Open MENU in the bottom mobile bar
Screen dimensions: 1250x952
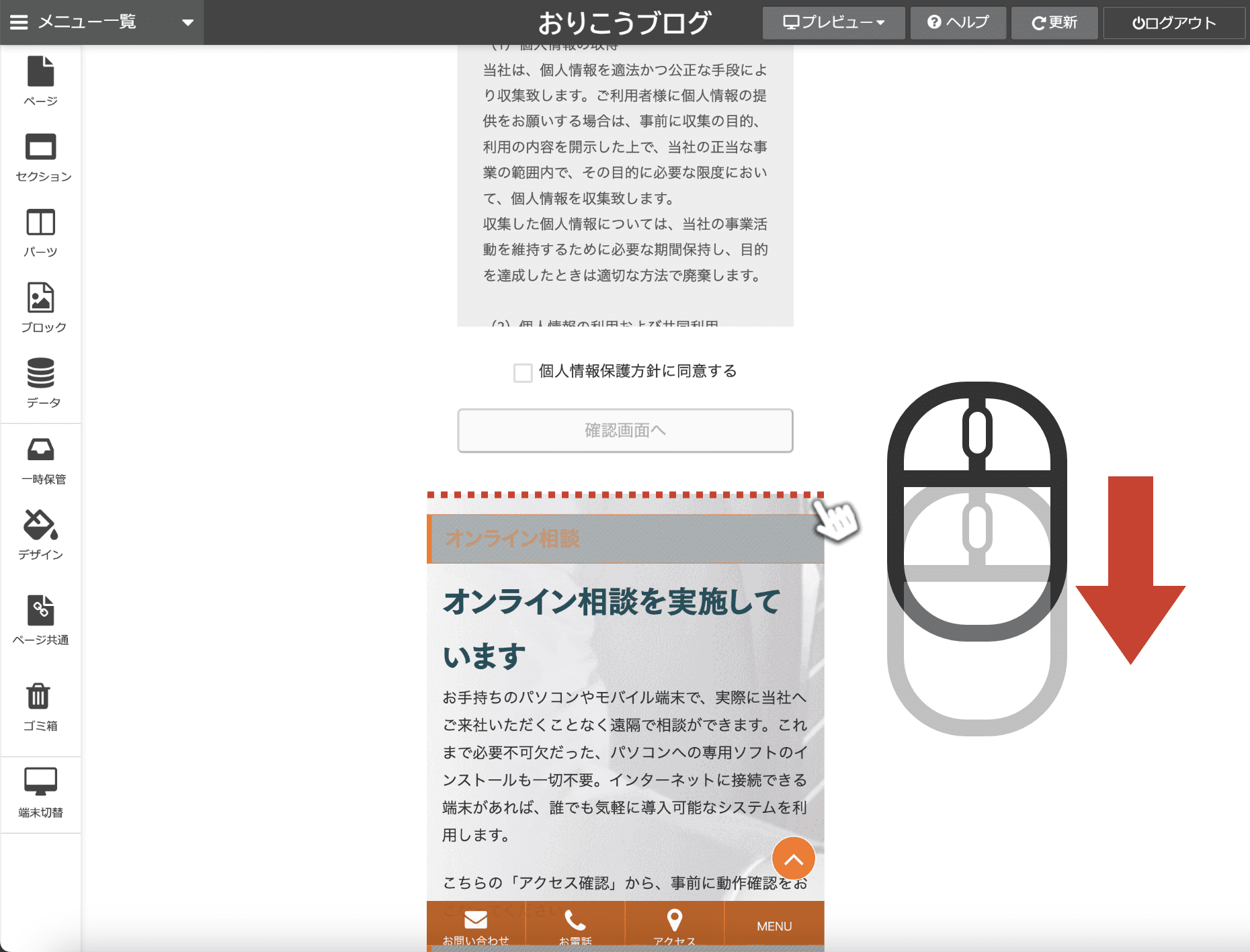pyautogui.click(x=774, y=926)
